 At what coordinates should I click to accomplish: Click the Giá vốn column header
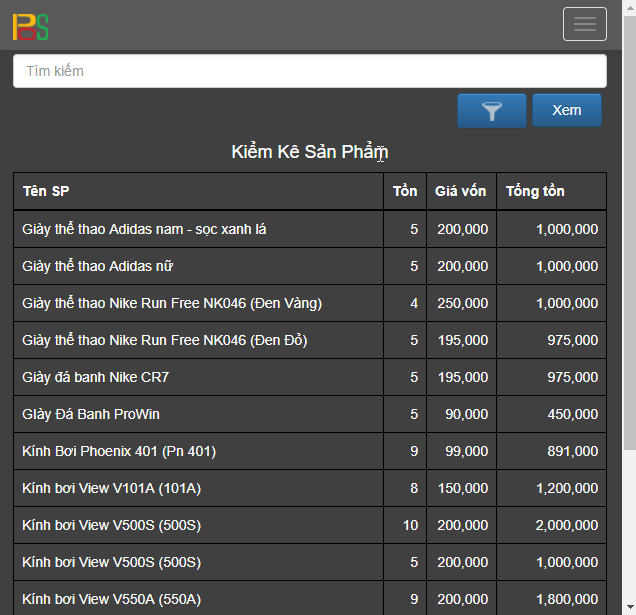point(460,191)
